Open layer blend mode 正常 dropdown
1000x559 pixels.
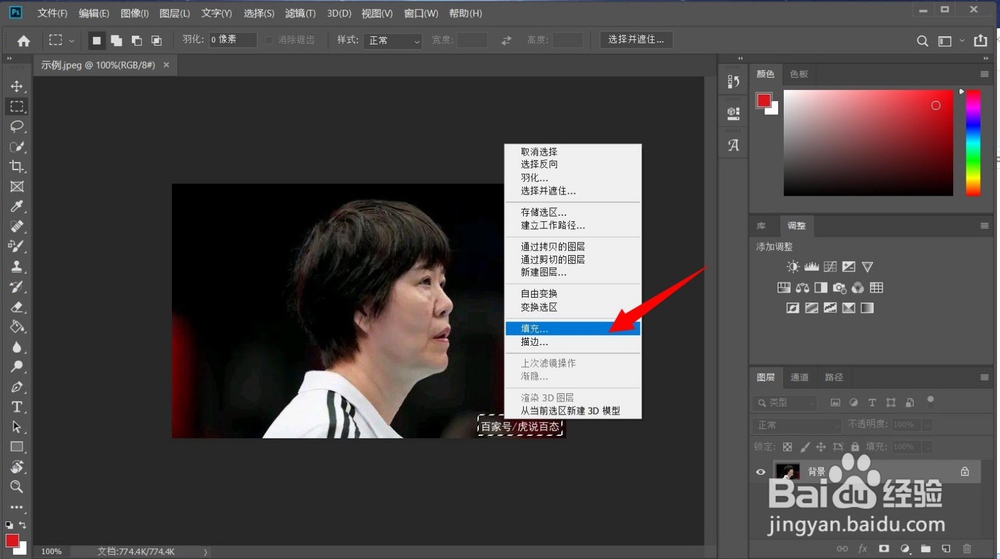coord(798,425)
